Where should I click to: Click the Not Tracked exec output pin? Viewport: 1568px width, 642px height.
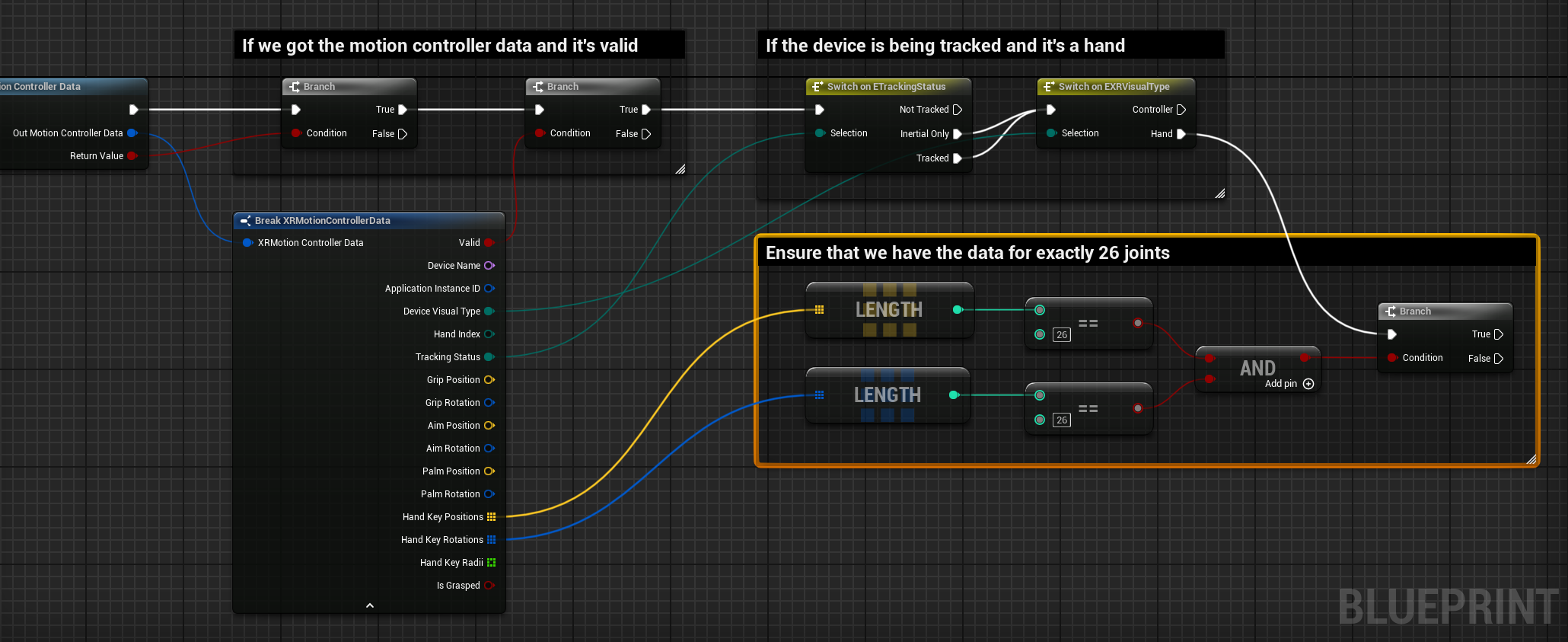pyautogui.click(x=958, y=110)
